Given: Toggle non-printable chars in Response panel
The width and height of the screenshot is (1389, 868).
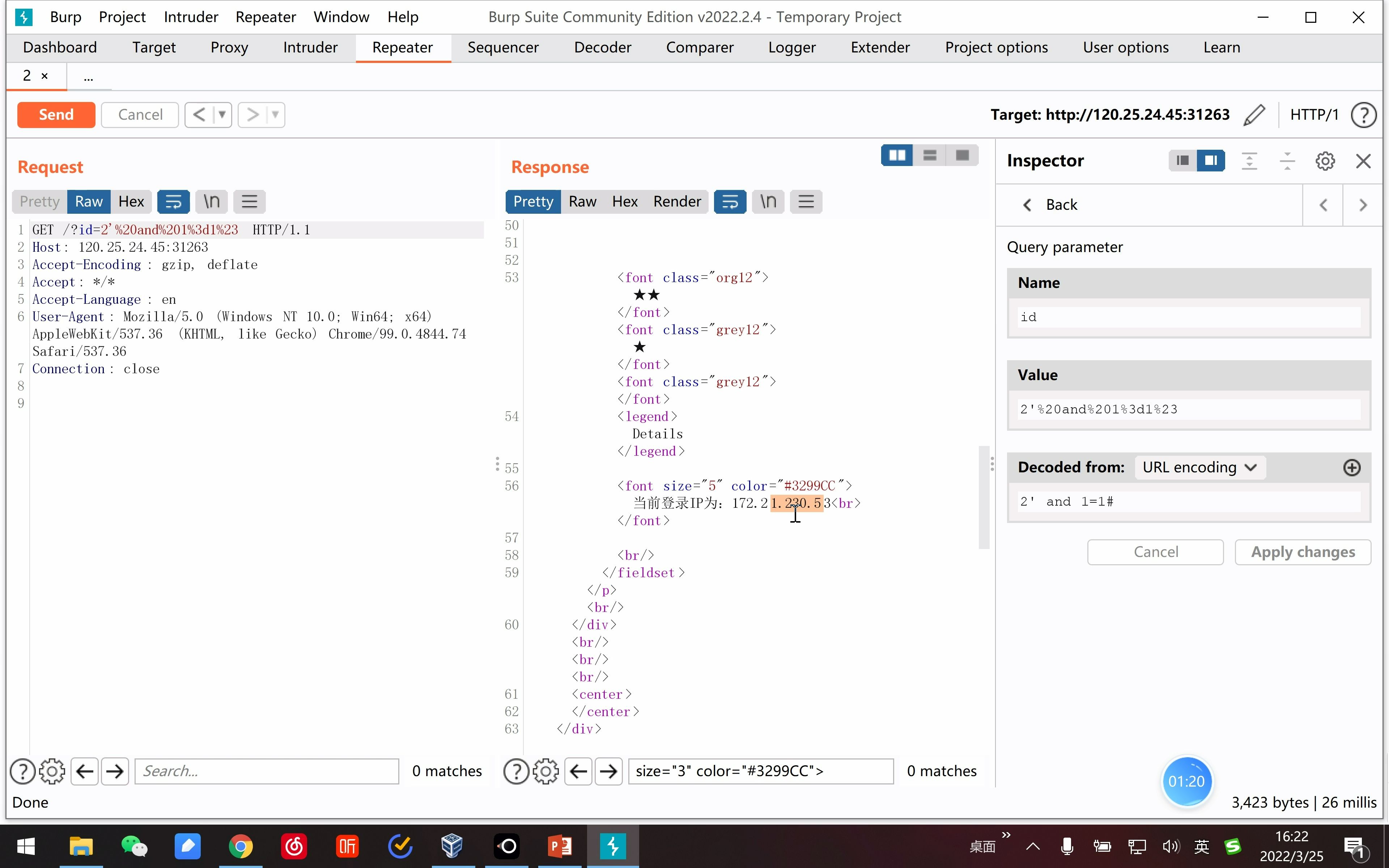Looking at the screenshot, I should [768, 201].
